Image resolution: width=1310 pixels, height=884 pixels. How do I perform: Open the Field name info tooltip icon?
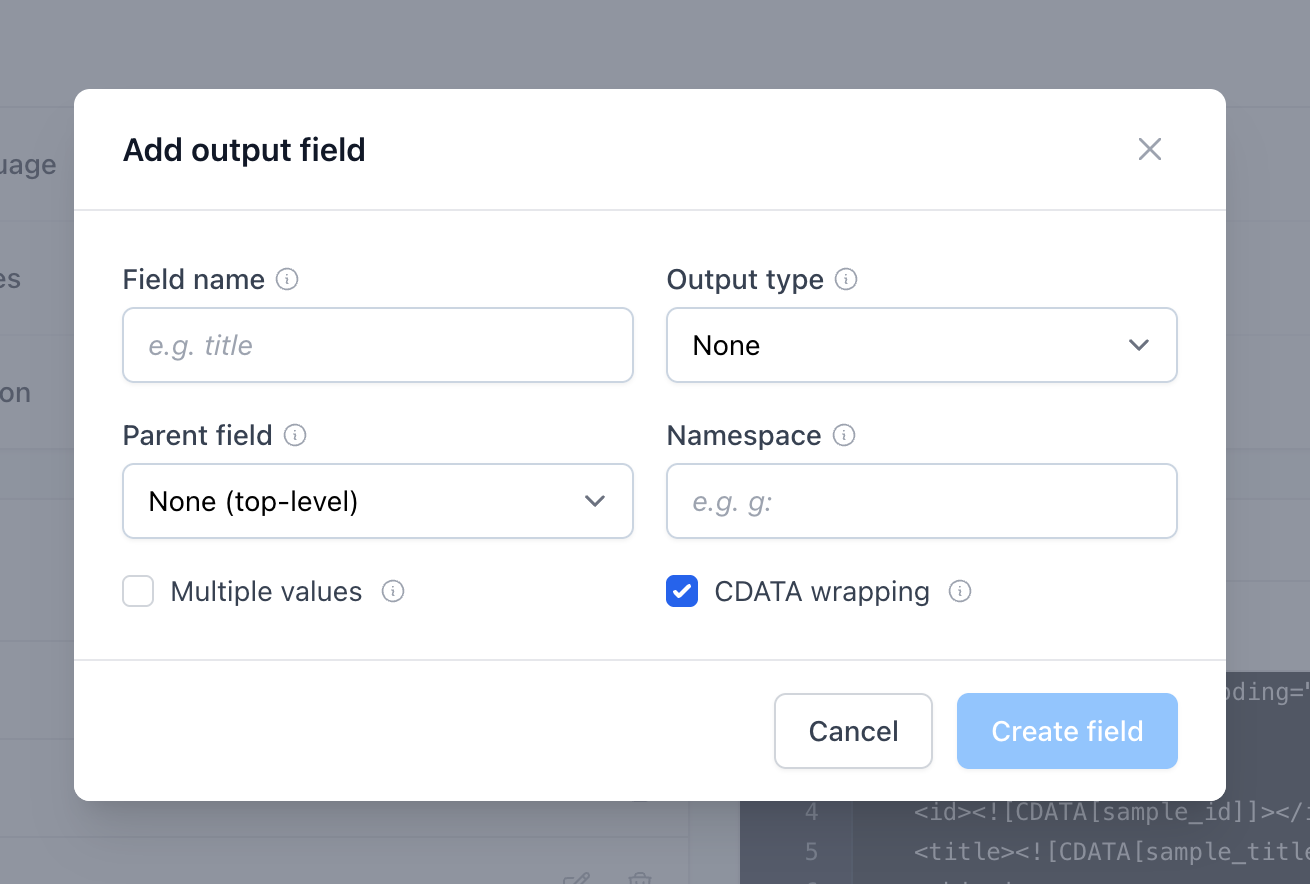[x=287, y=280]
